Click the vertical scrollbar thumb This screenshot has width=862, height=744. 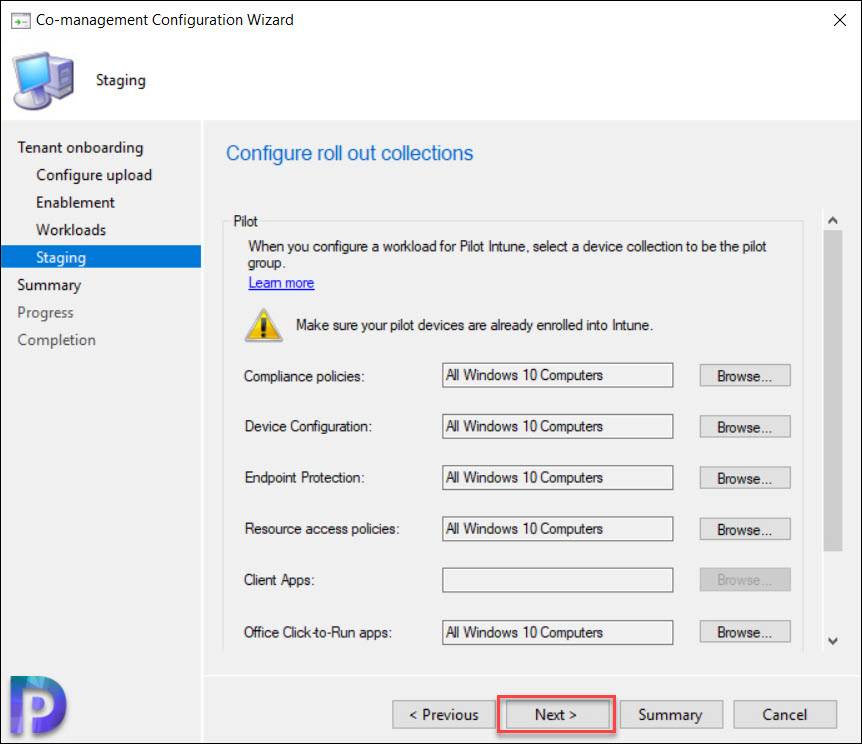pos(833,390)
